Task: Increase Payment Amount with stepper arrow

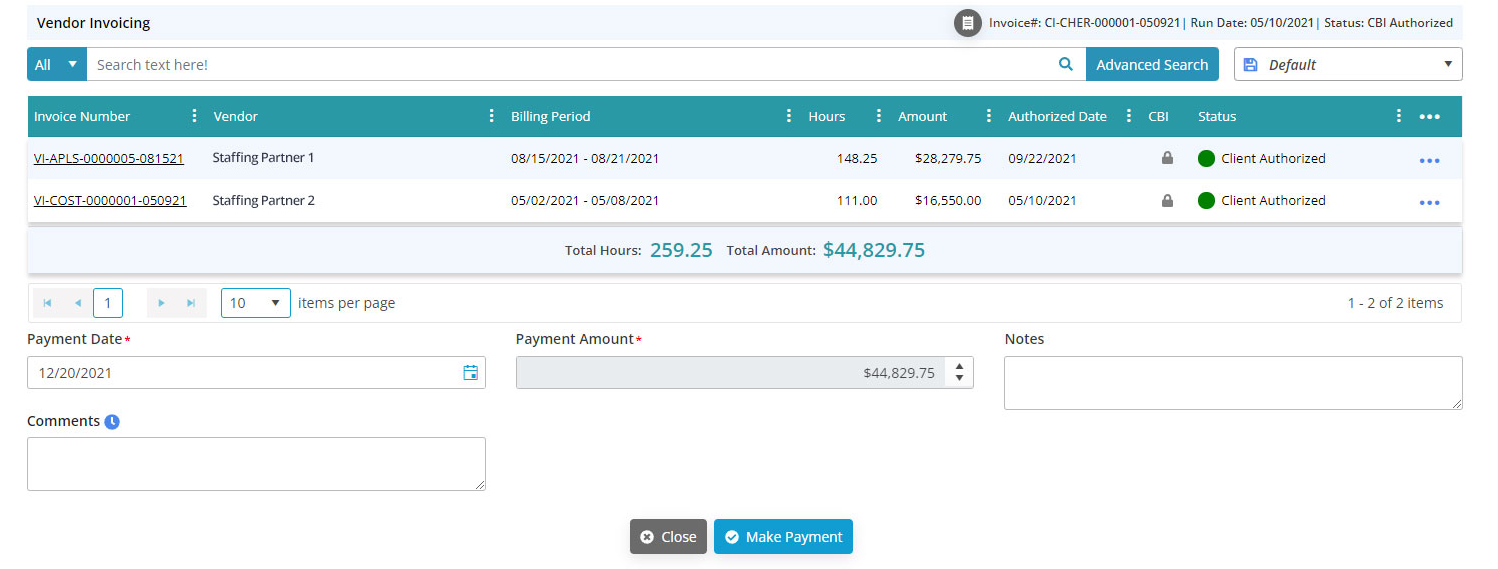Action: [x=959, y=367]
